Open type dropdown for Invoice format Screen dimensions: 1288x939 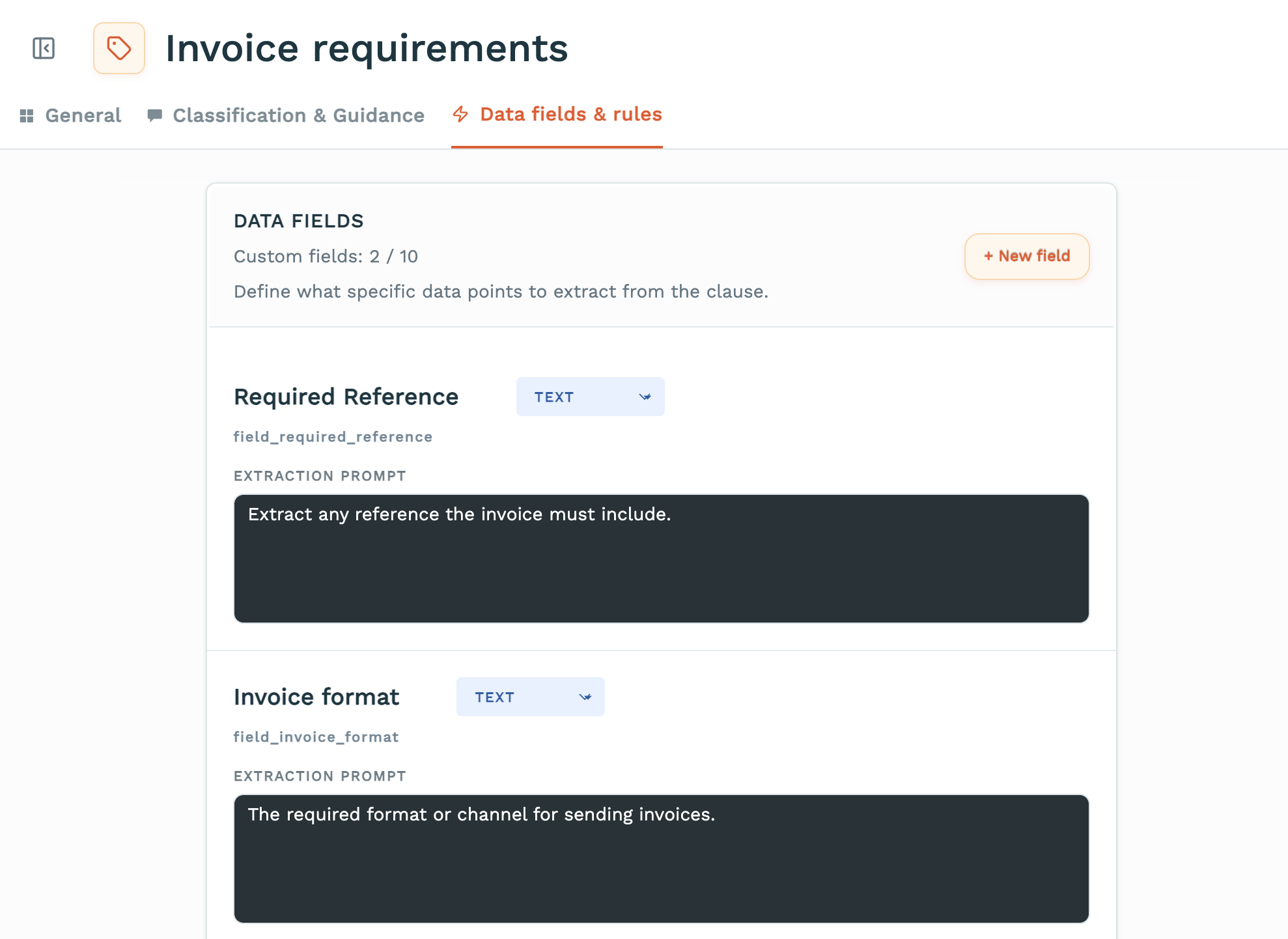point(531,697)
